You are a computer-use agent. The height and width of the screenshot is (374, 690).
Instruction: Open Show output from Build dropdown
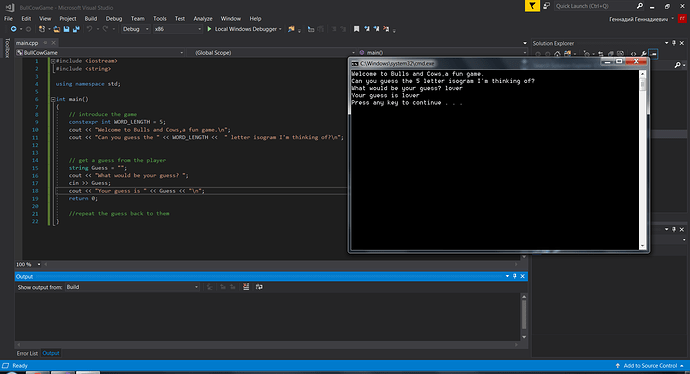(132, 287)
